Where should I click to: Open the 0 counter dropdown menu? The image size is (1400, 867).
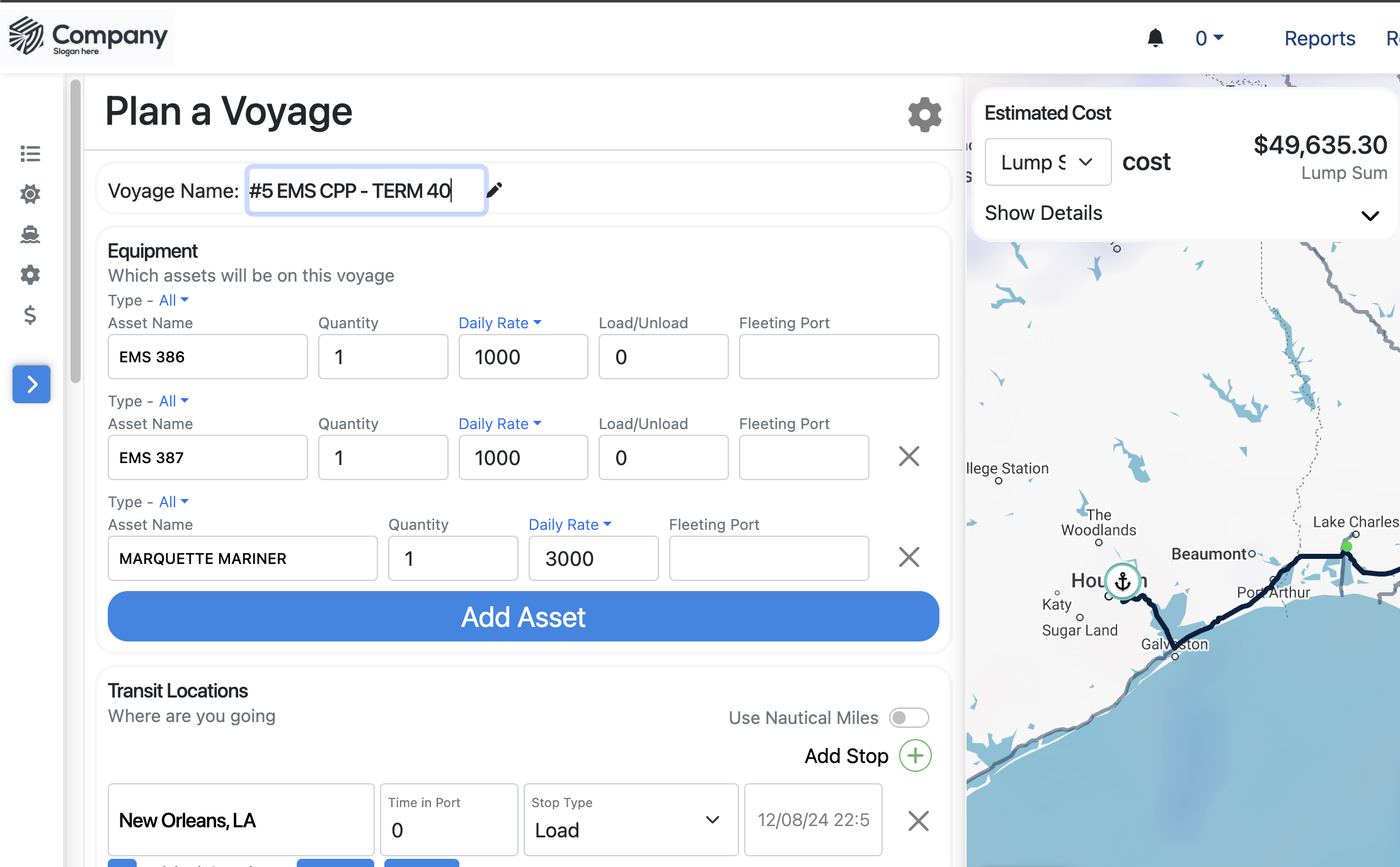point(1209,38)
